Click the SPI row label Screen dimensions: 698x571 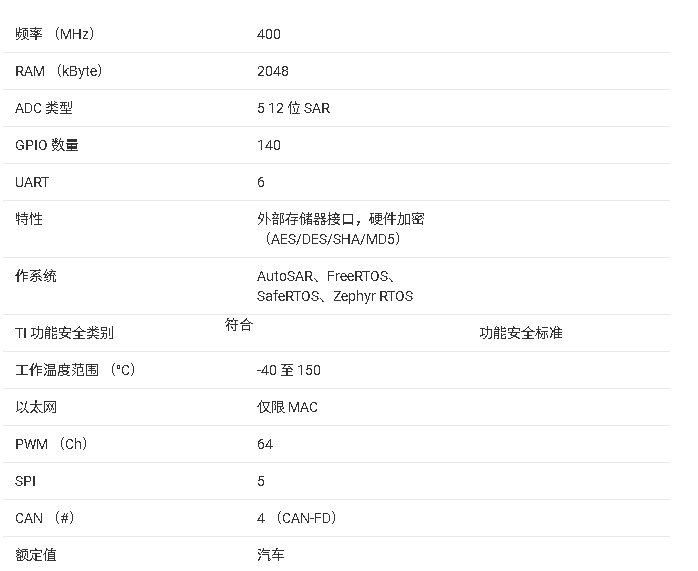click(x=26, y=481)
